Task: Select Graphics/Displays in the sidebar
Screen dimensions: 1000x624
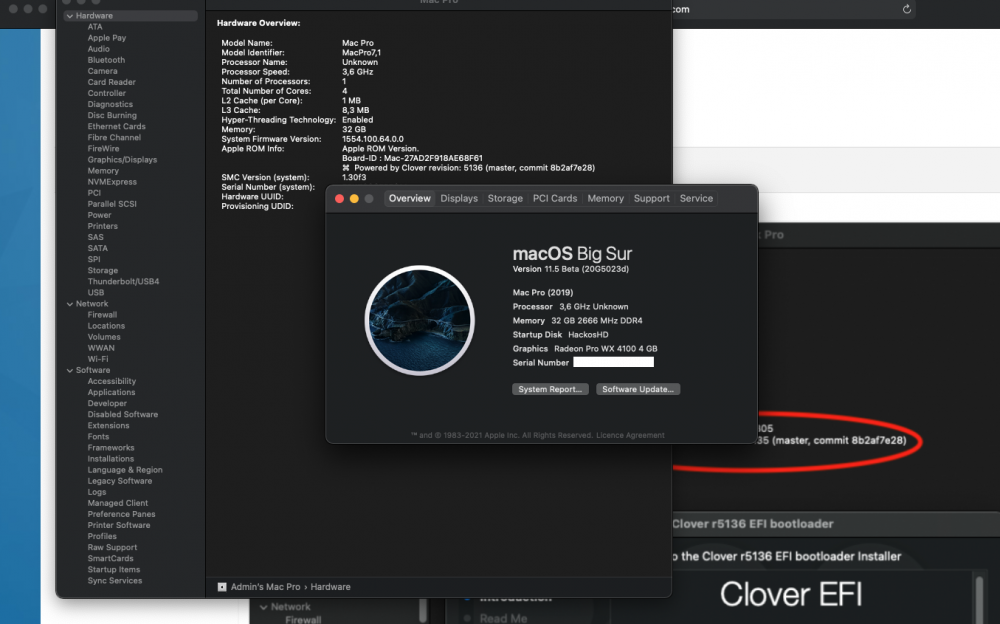Action: (x=122, y=160)
